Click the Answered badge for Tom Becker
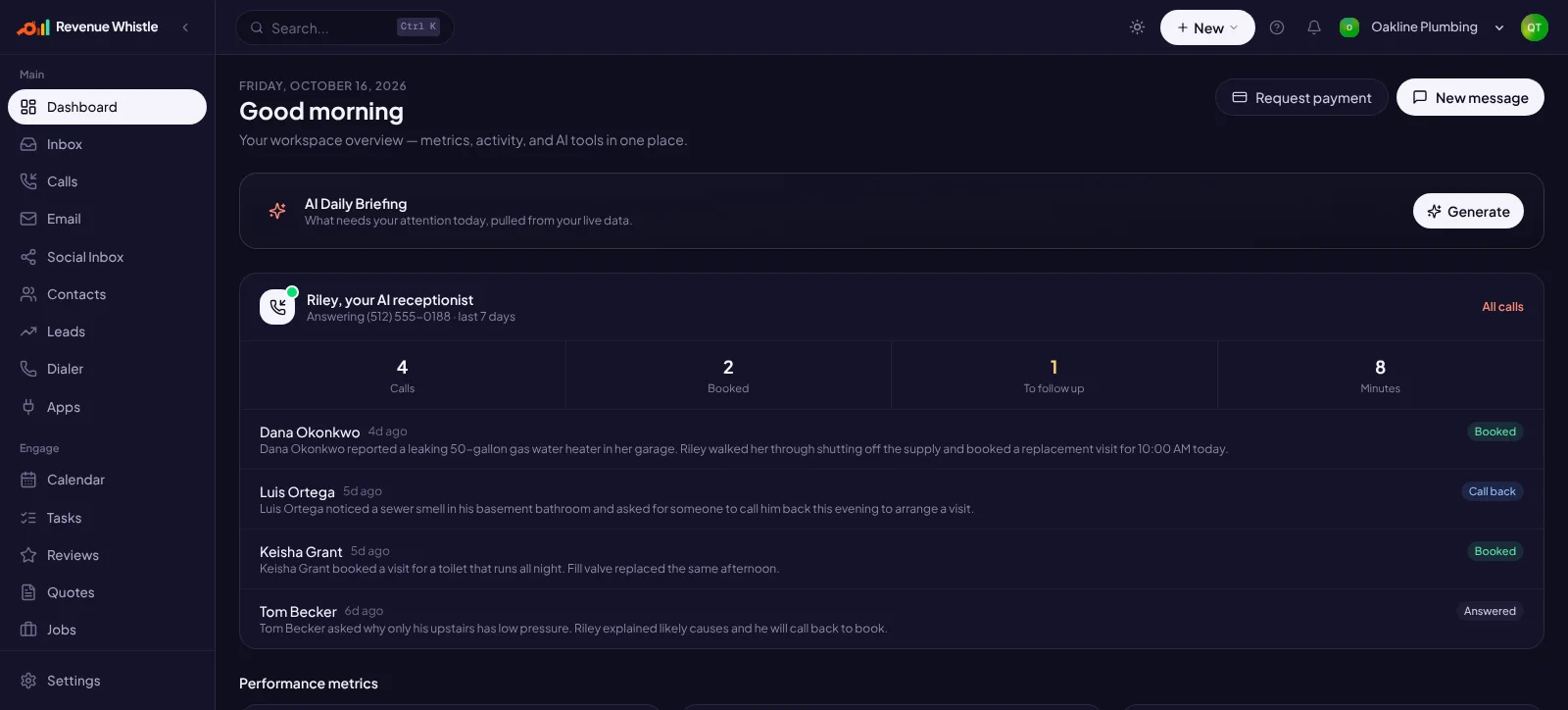 (1490, 611)
